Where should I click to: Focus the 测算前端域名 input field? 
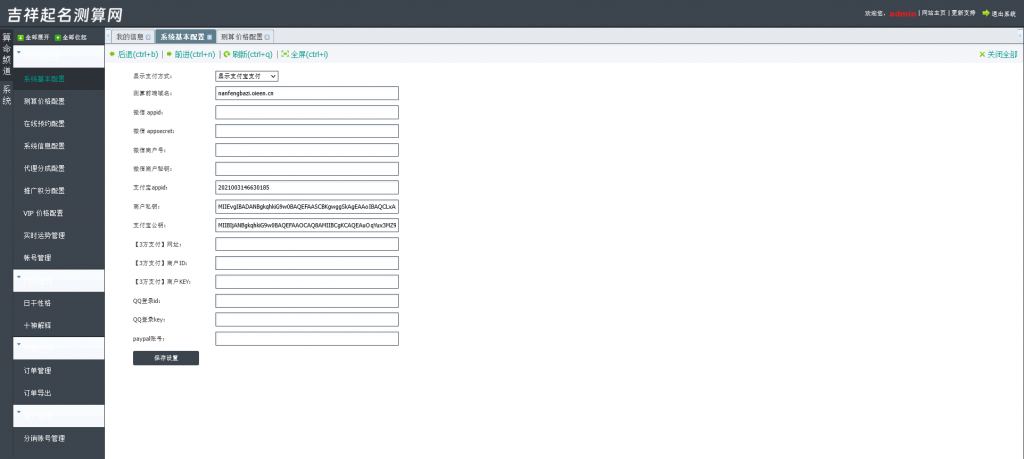tap(307, 93)
